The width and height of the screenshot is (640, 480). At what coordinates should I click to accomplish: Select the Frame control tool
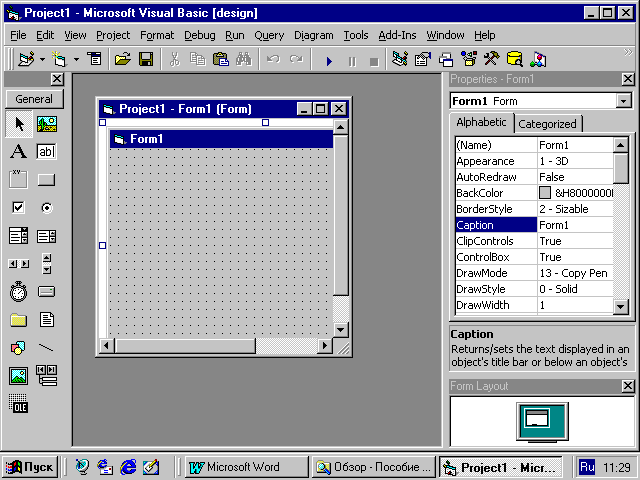19,180
